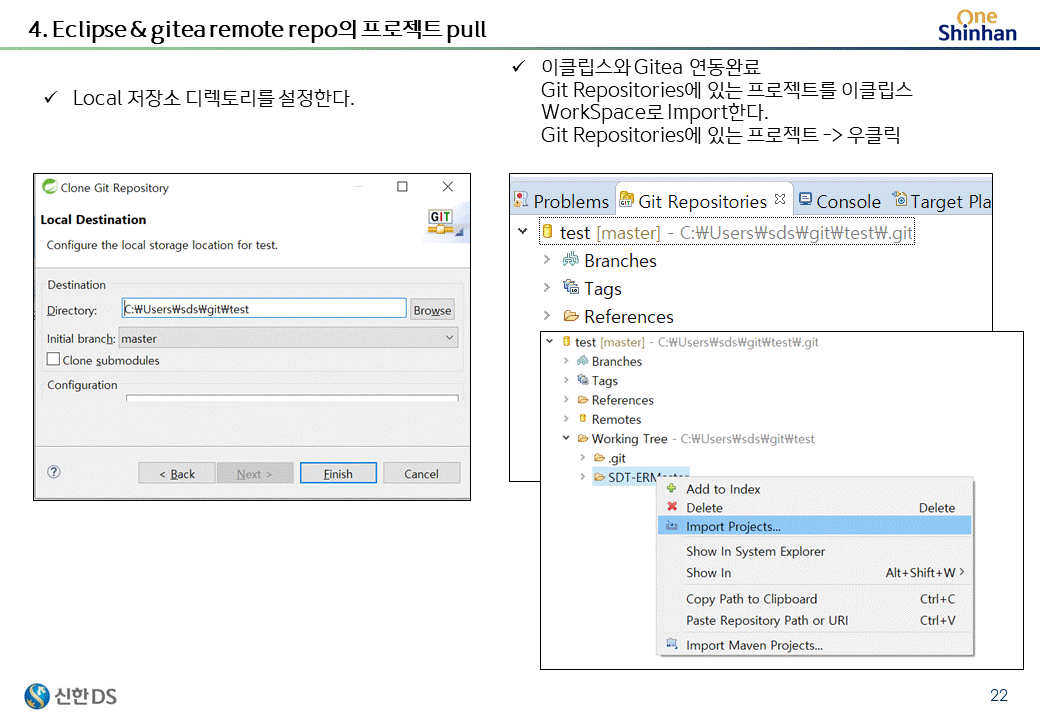The image size is (1040, 720).
Task: Click the small References folder icon
Action: click(583, 399)
